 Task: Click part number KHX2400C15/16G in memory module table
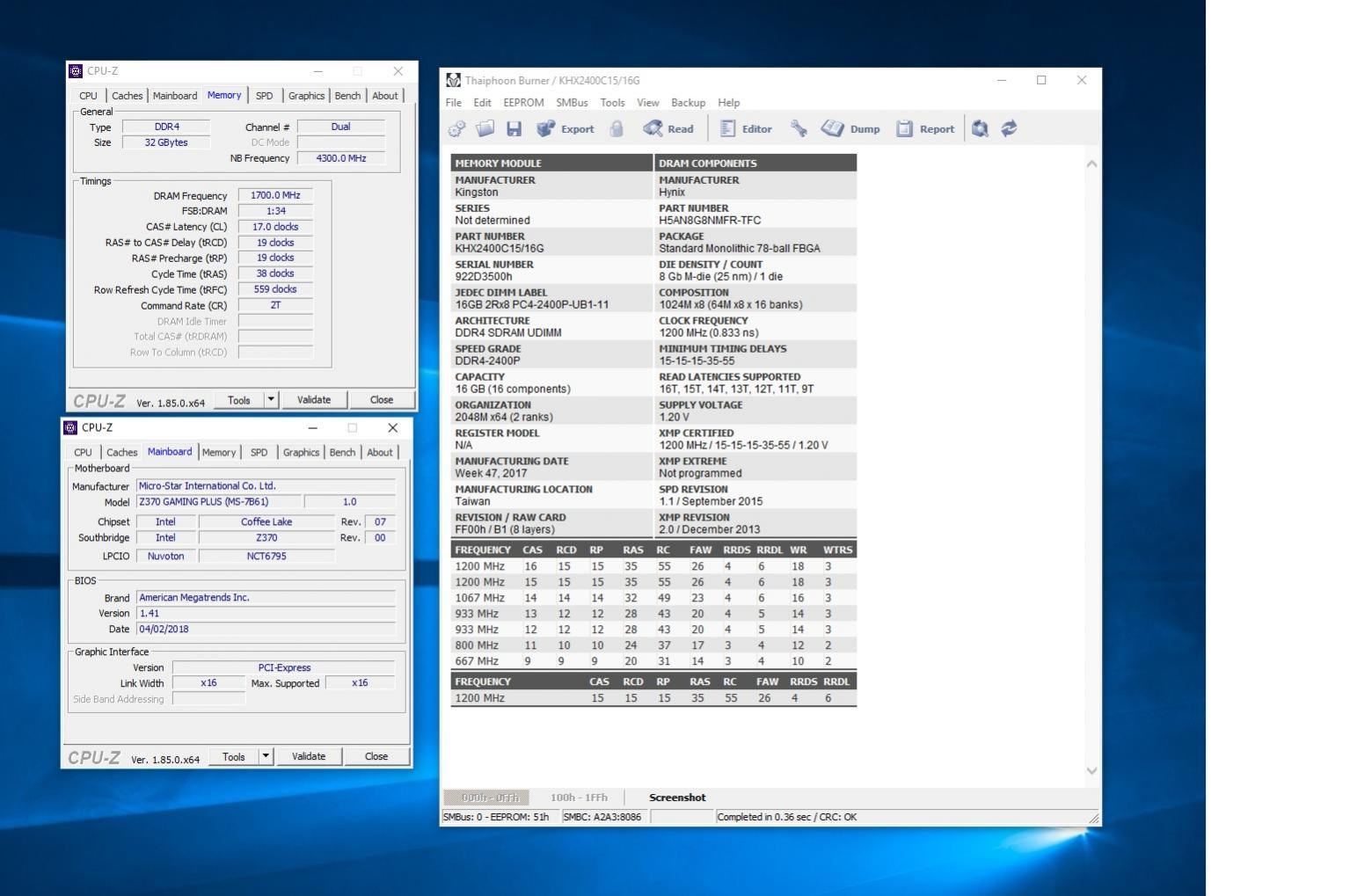(500, 249)
